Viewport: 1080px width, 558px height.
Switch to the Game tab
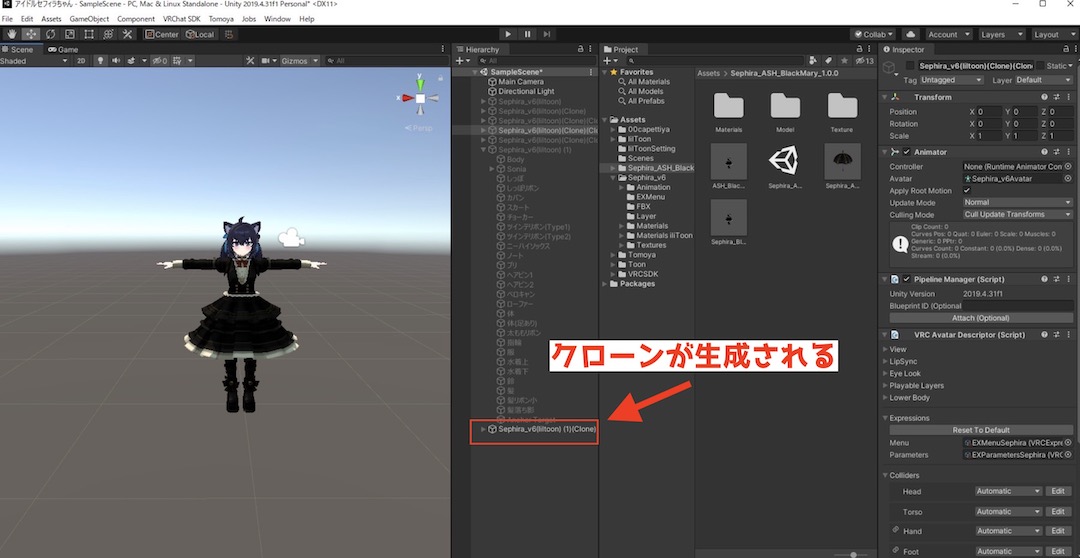tap(63, 49)
